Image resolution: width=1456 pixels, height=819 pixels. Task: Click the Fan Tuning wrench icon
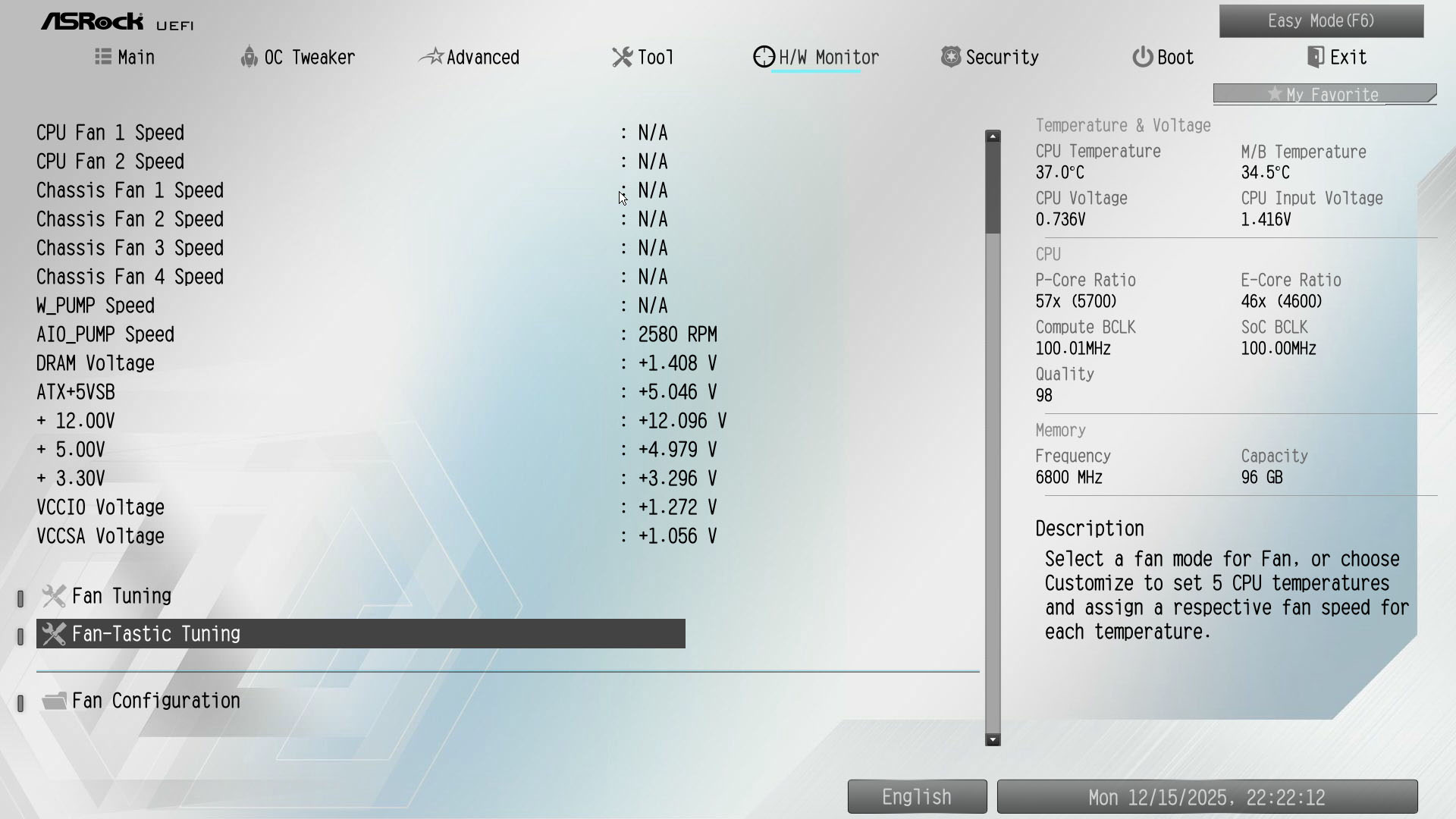[54, 596]
